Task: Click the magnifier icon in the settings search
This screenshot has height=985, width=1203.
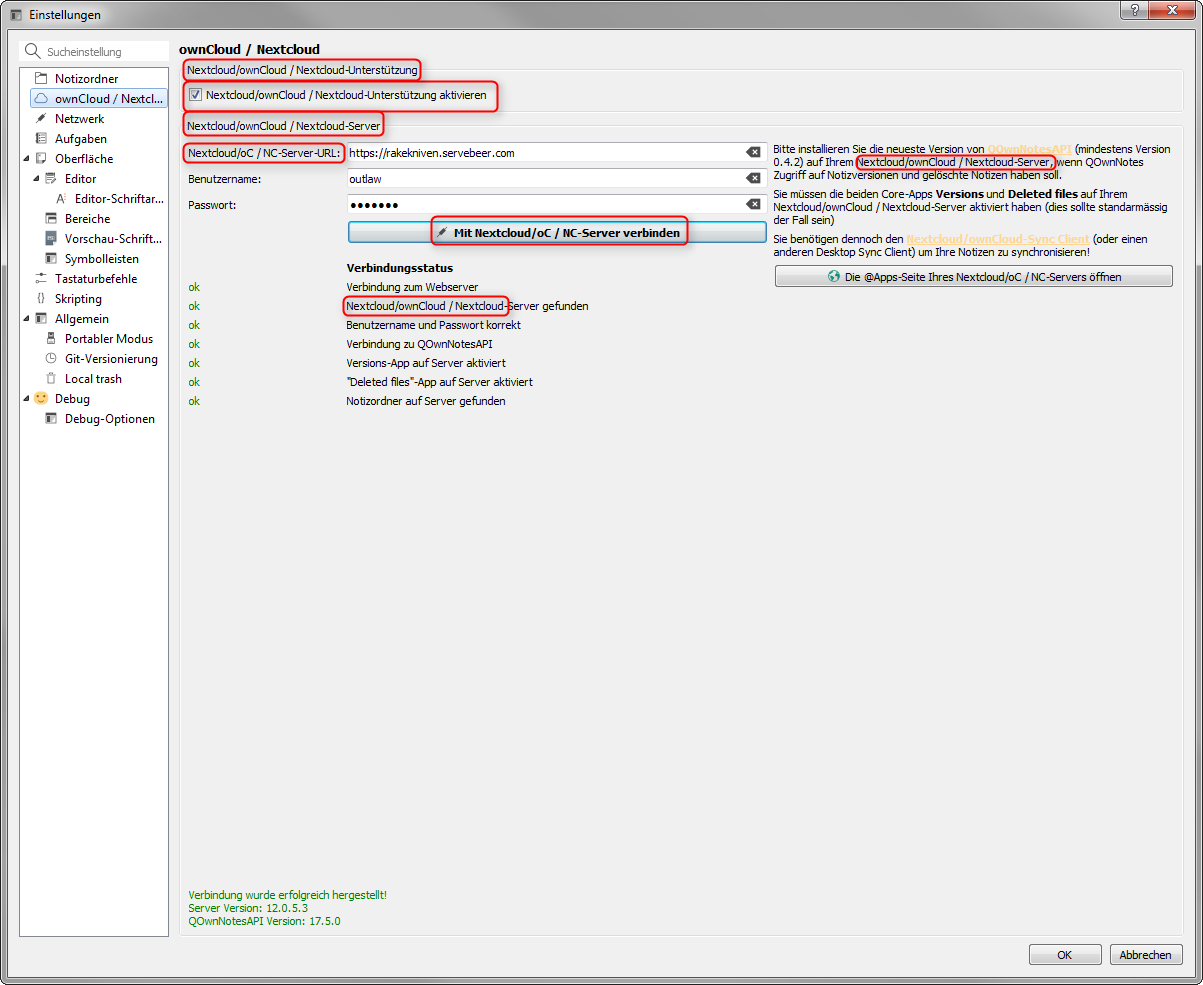Action: point(33,51)
